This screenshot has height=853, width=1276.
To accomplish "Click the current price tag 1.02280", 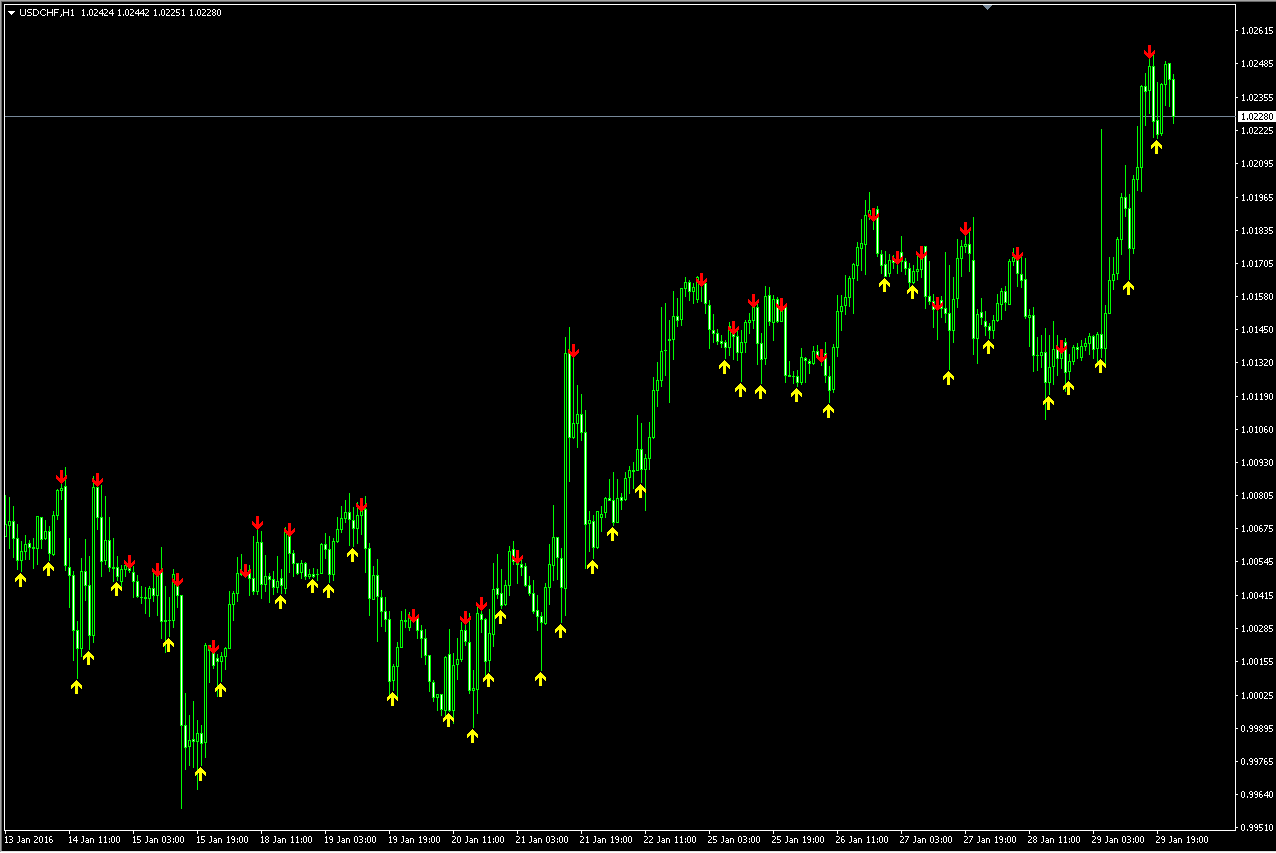I will (x=1256, y=117).
